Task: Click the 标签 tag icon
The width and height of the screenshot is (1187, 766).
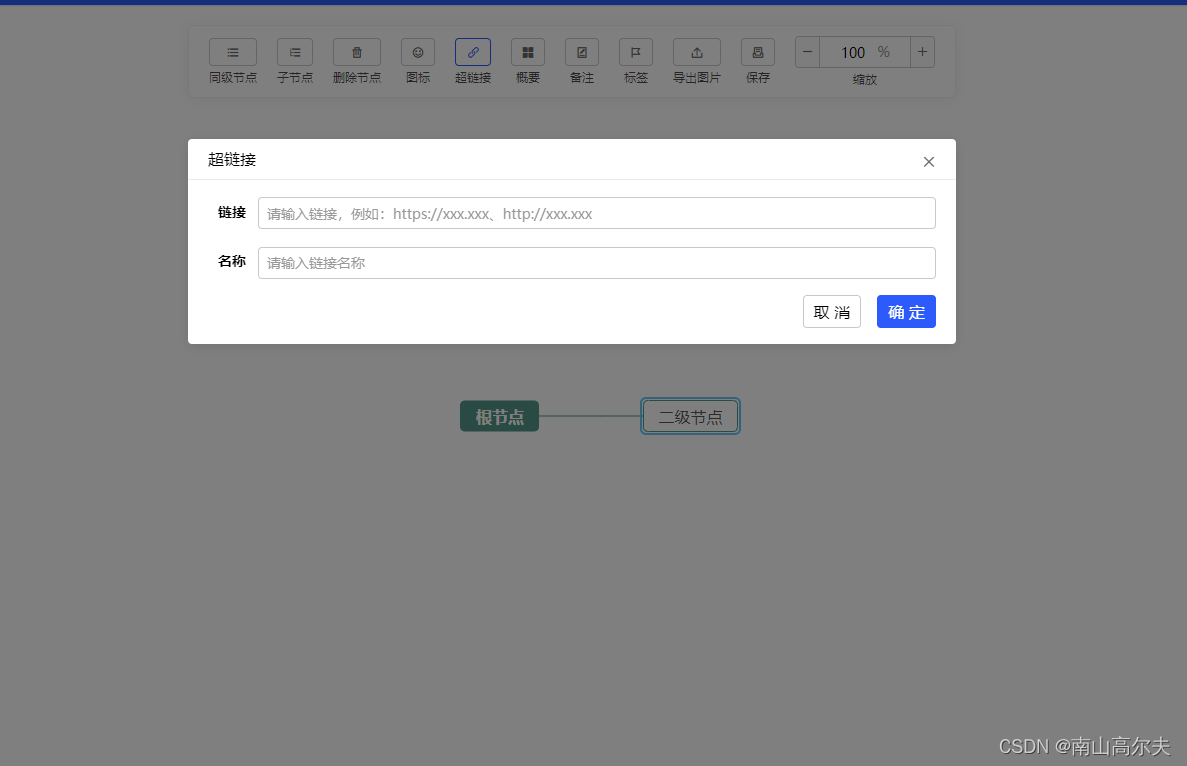Action: tap(635, 51)
